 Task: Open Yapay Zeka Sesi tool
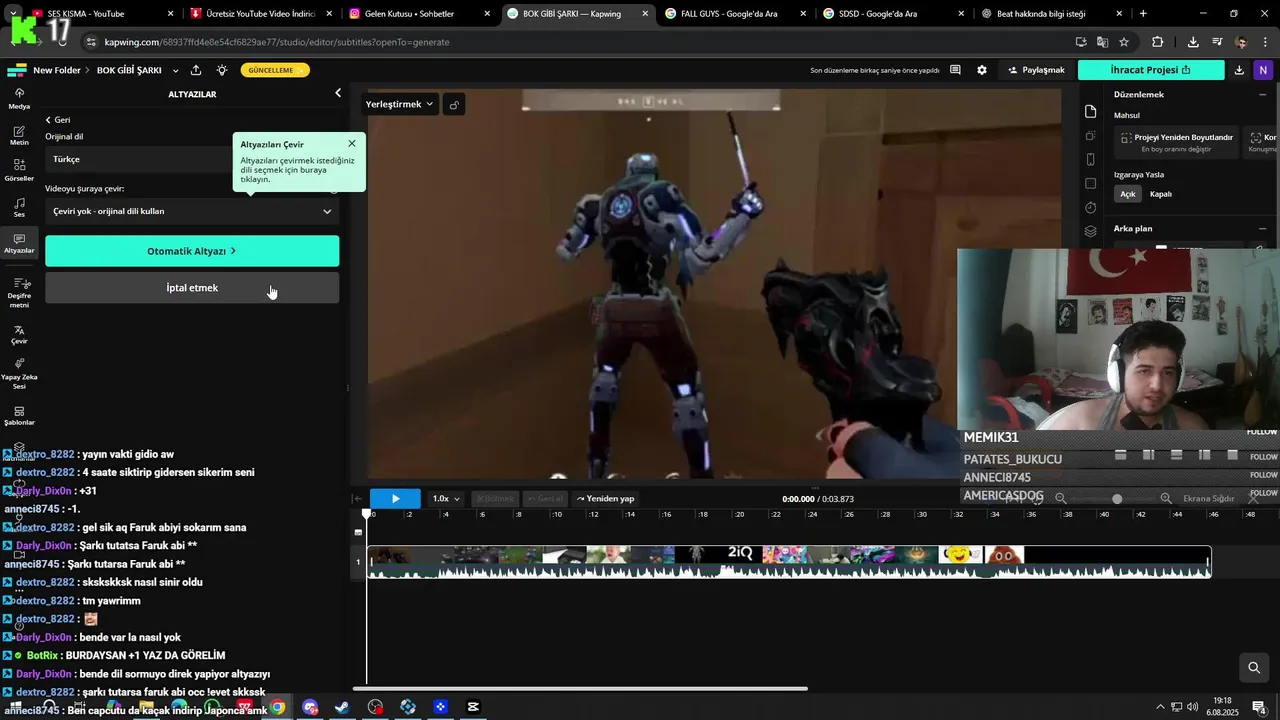(19, 374)
